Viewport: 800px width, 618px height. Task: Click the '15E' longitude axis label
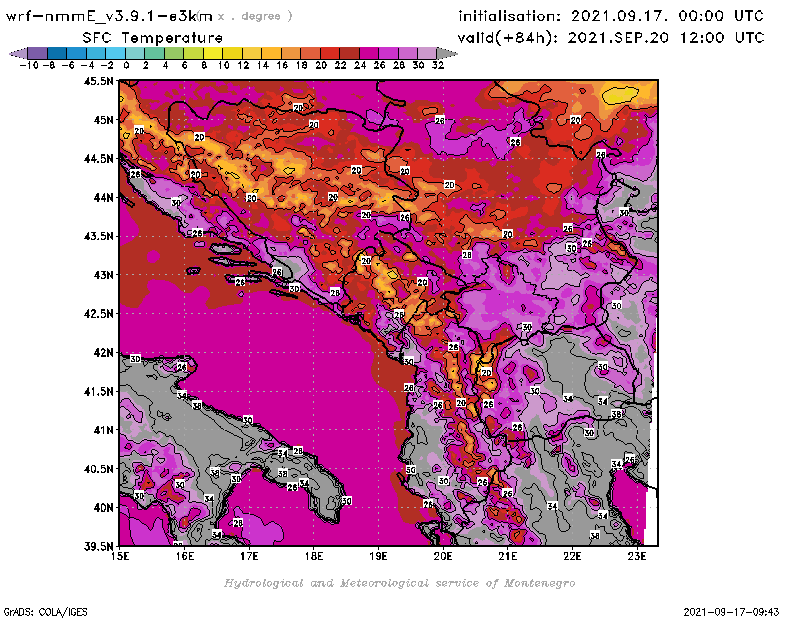tap(120, 556)
